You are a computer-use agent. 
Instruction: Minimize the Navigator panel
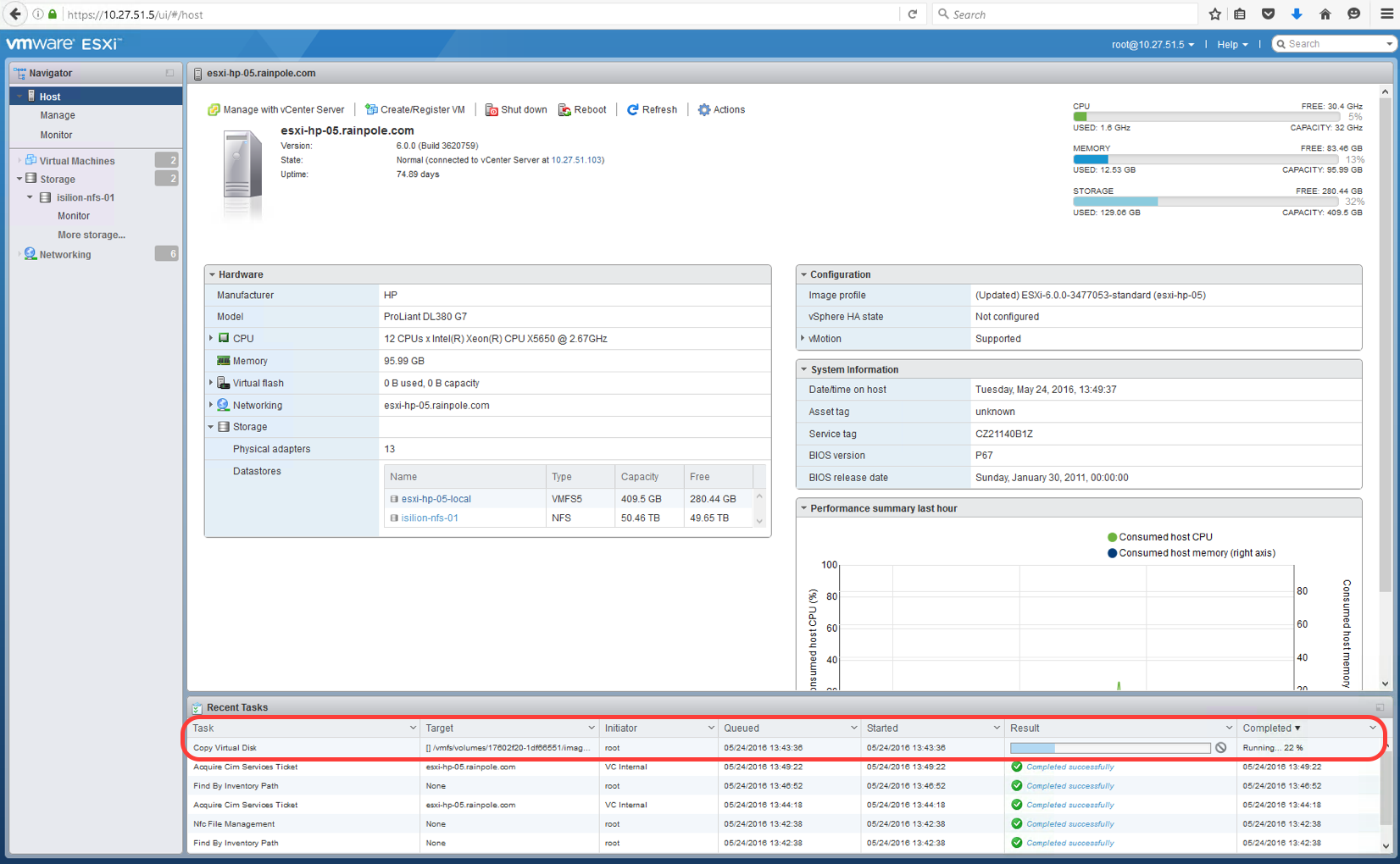click(169, 74)
